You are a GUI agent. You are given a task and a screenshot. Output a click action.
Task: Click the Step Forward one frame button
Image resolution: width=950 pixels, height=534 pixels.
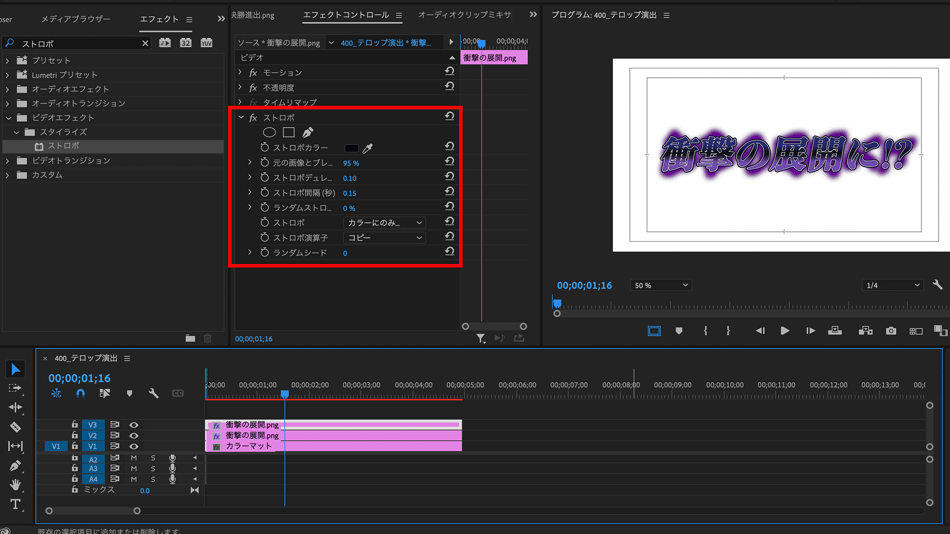[810, 331]
